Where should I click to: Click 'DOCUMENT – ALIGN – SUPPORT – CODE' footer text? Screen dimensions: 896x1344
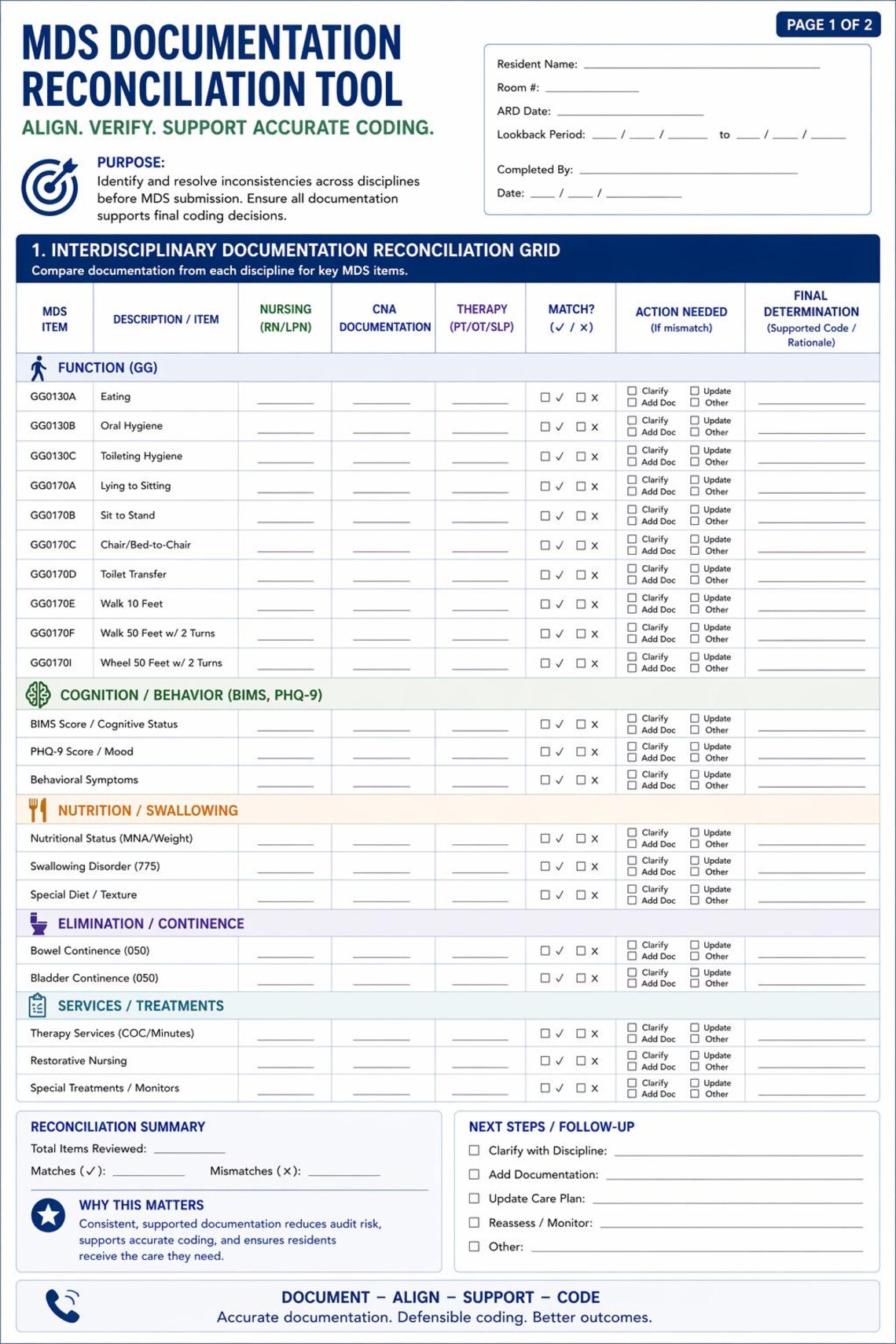[441, 1297]
